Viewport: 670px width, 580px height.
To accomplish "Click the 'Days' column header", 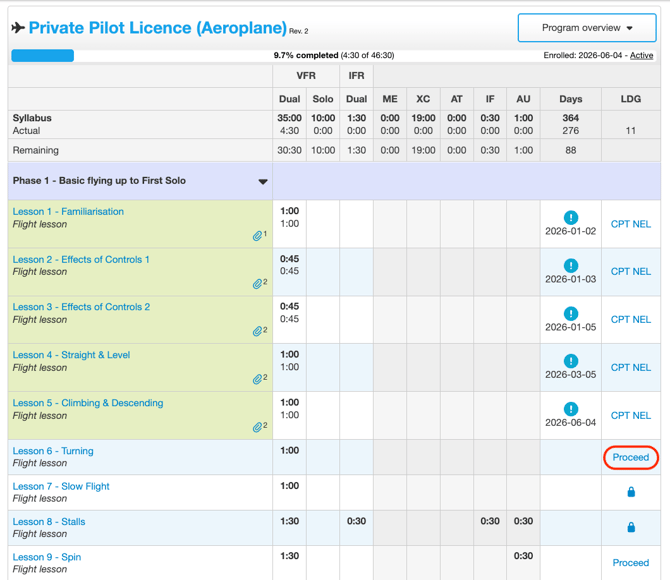I will tap(571, 99).
